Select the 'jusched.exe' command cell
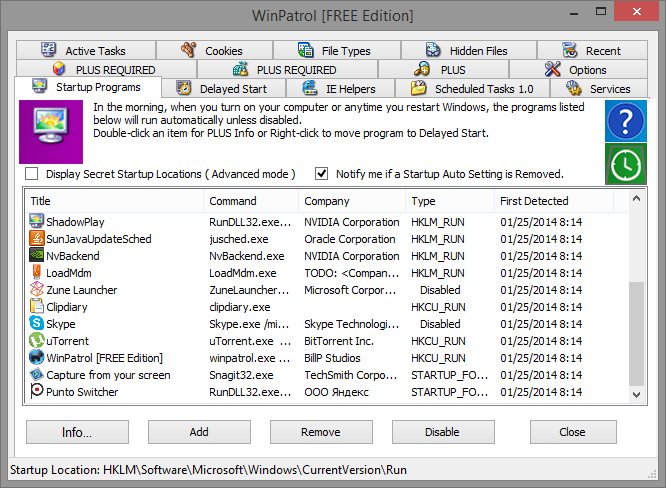 coord(239,239)
